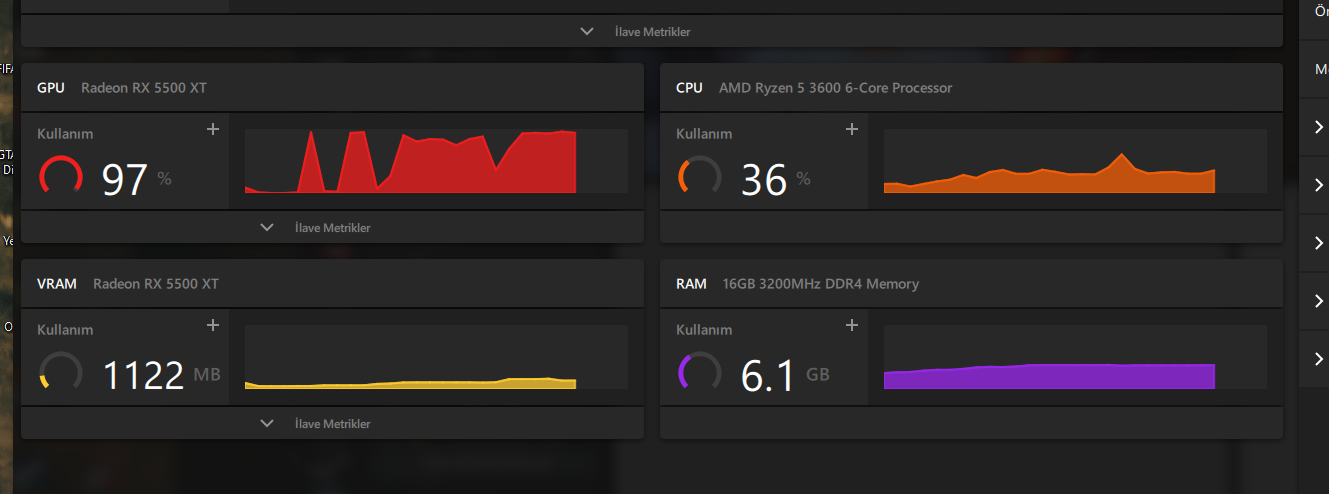
Task: Click the GPU 97 % value
Action: pos(137,179)
